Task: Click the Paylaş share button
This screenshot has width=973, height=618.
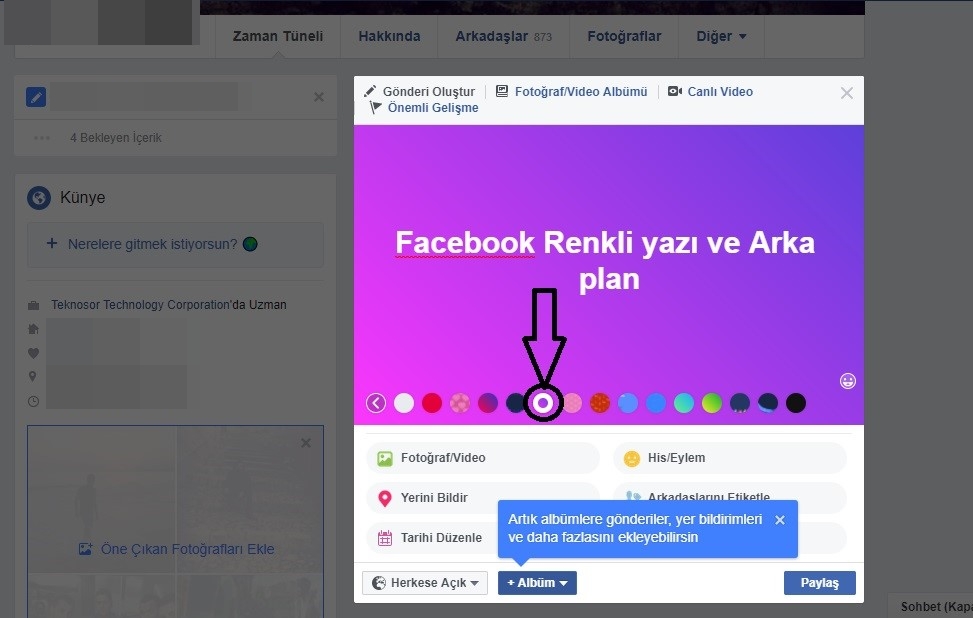Action: tap(820, 583)
